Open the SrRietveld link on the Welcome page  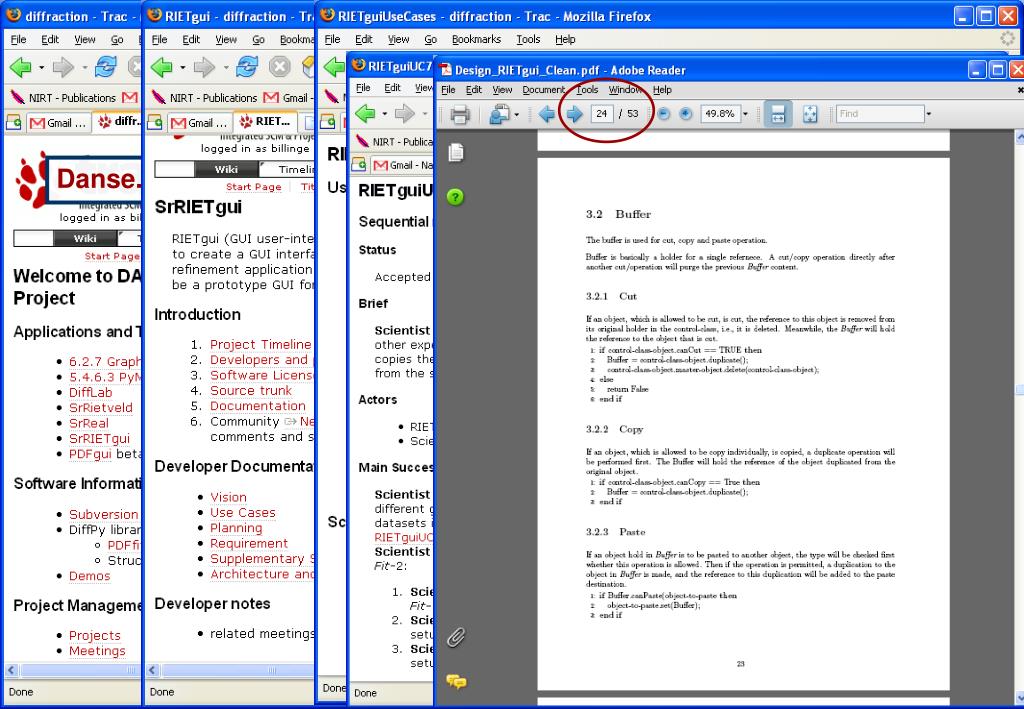pyautogui.click(x=101, y=408)
